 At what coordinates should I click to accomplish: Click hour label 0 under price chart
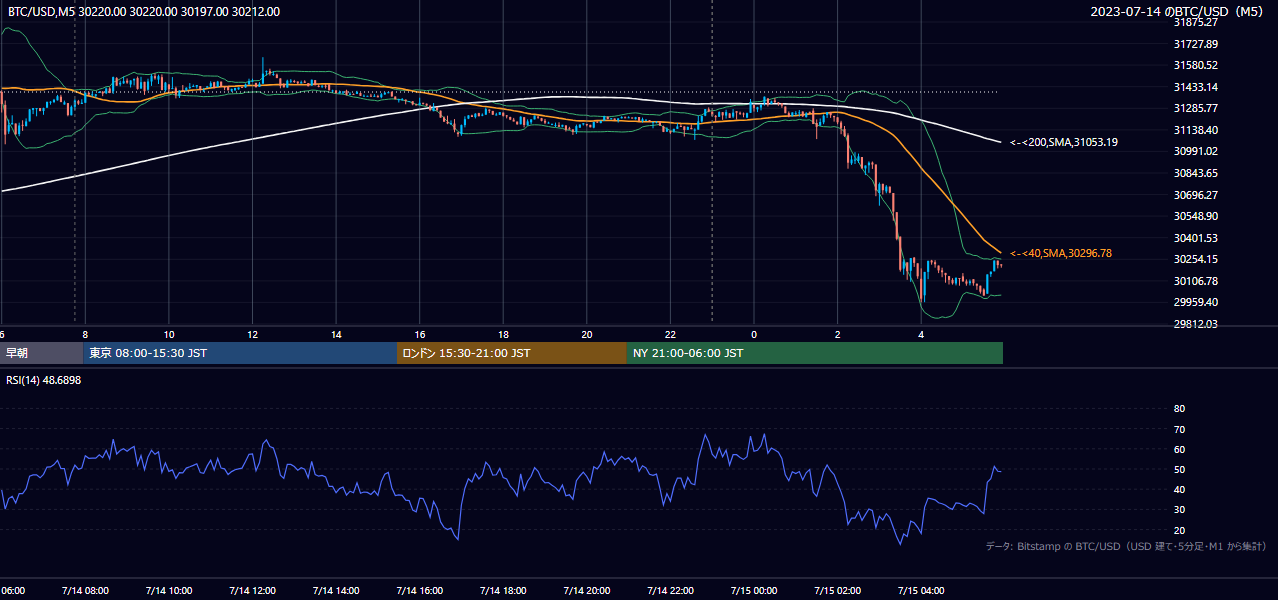coord(754,334)
